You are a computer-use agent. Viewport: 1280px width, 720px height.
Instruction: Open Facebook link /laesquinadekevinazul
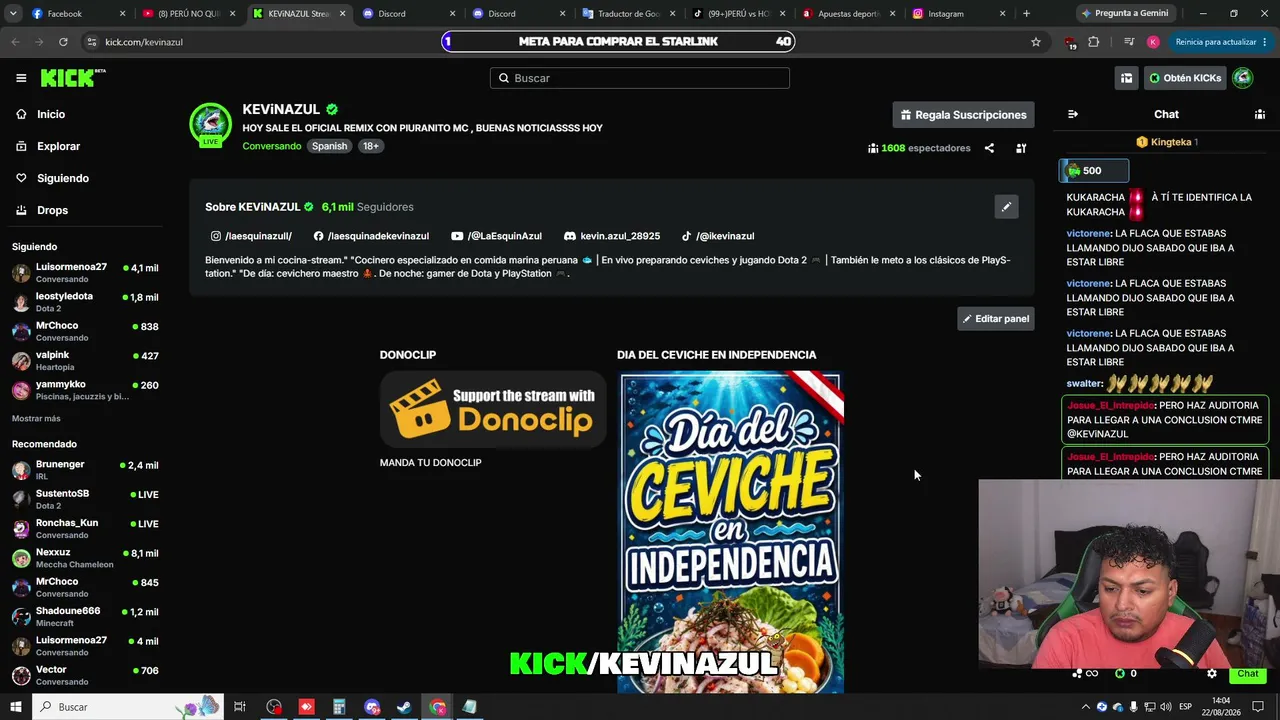tap(371, 236)
